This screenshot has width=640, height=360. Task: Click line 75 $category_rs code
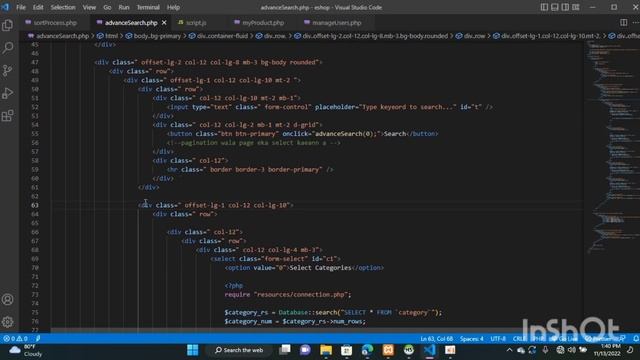tap(333, 313)
